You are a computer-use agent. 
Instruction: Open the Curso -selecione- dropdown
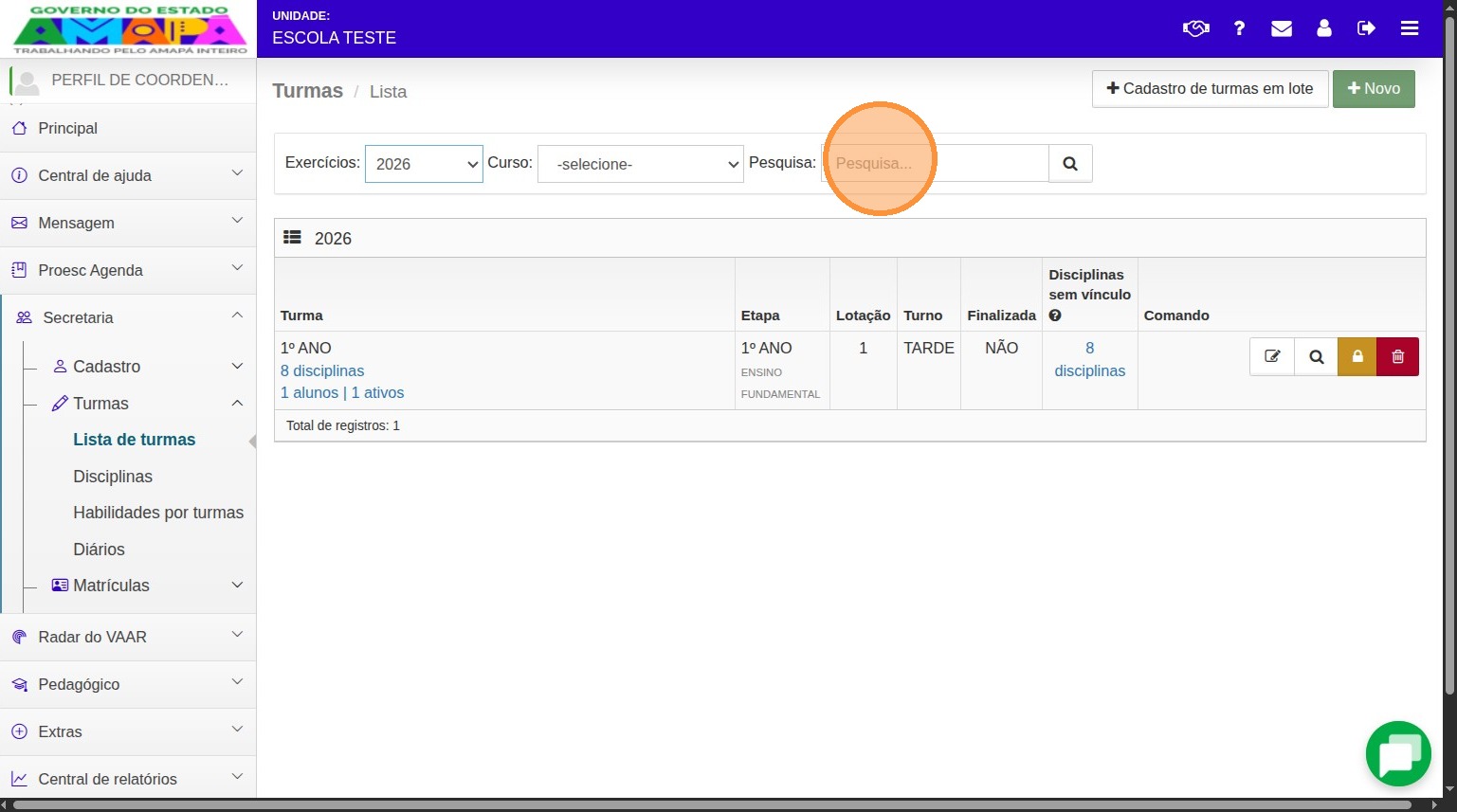[640, 164]
